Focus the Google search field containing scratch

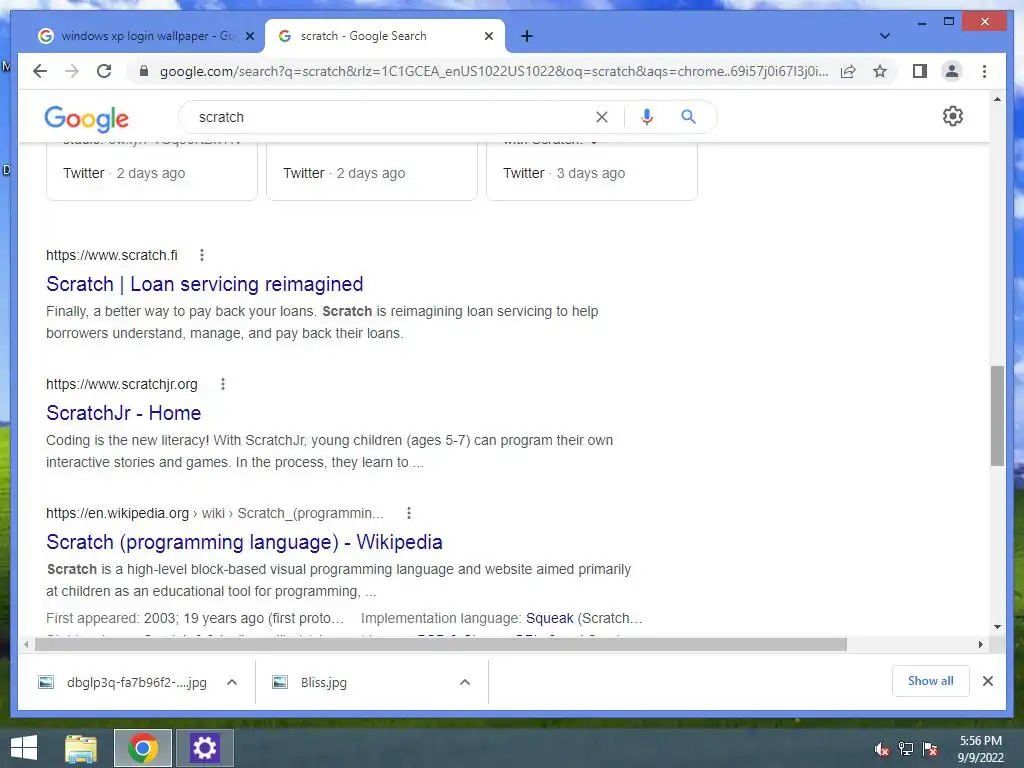click(392, 117)
